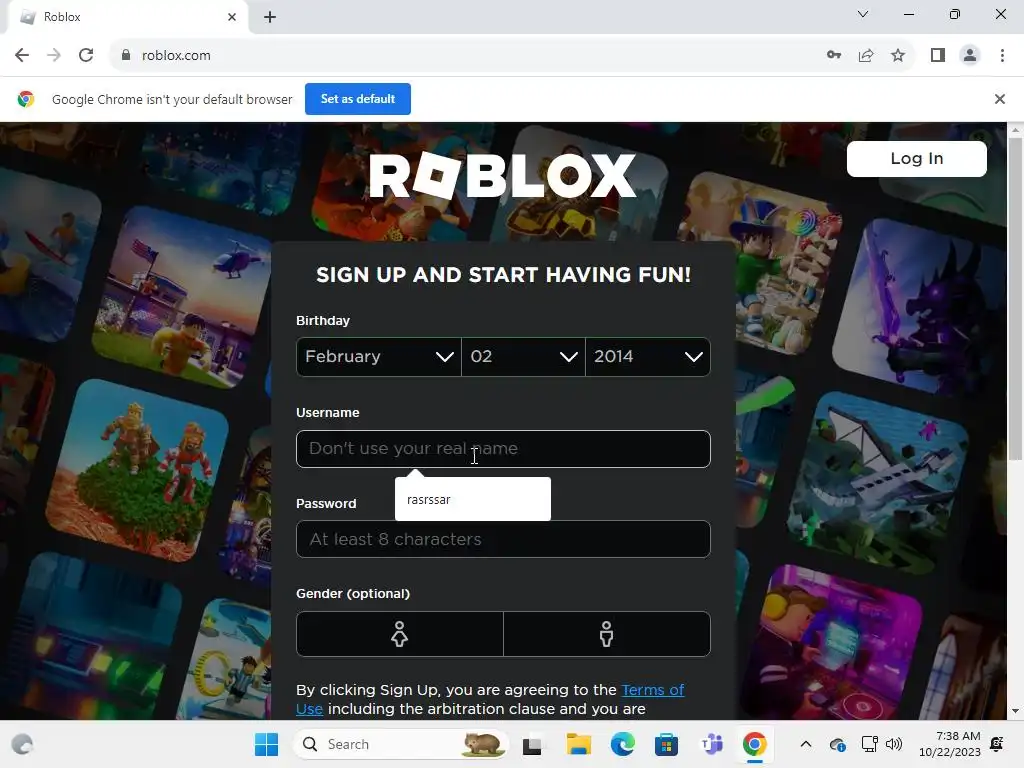Share this page via share icon
This screenshot has height=768, width=1024.
tap(866, 56)
